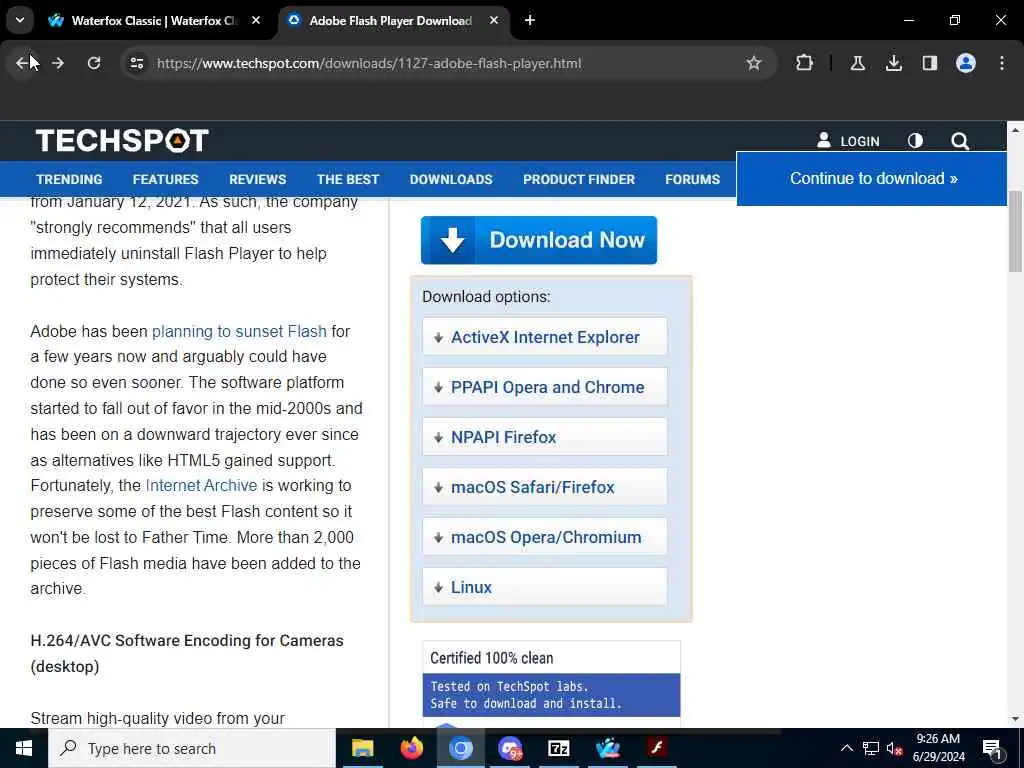Follow the planning to sunset Flash link
The image size is (1024, 768).
click(239, 331)
